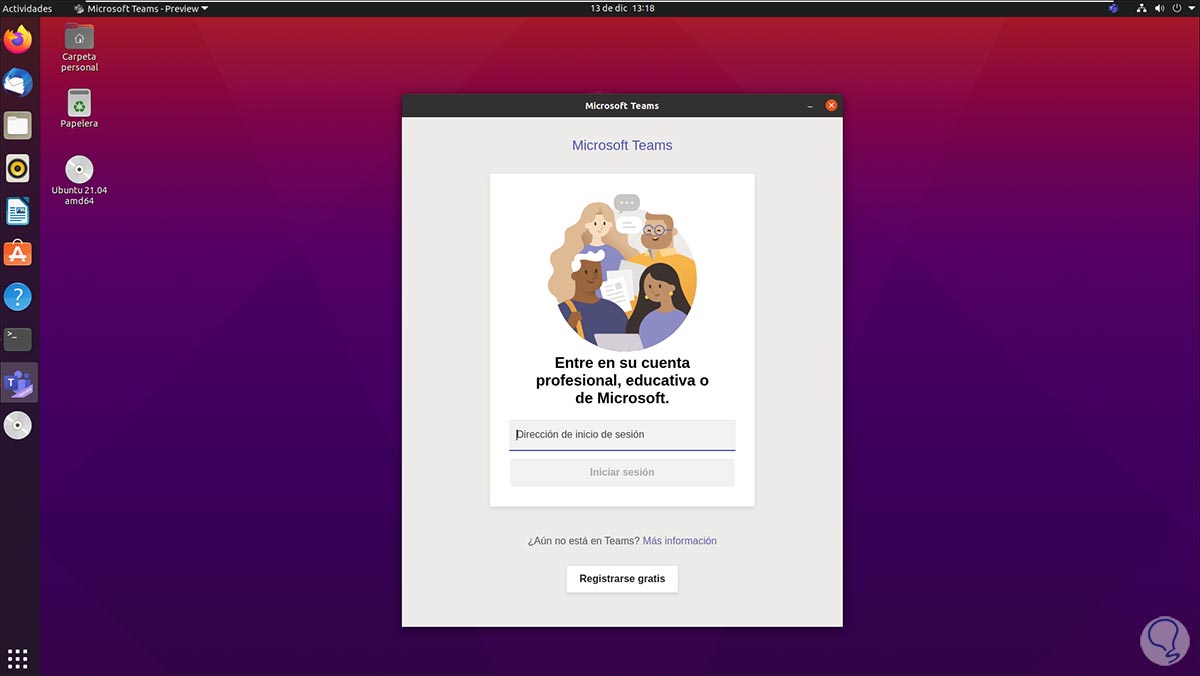Open the Files manager in dock
The height and width of the screenshot is (676, 1200).
[x=18, y=125]
